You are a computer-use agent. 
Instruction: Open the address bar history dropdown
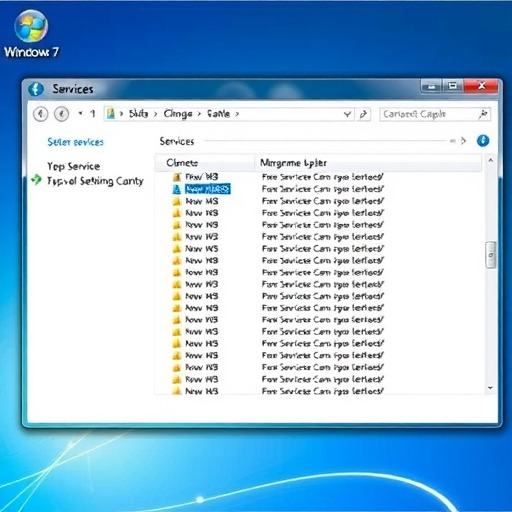click(x=347, y=114)
